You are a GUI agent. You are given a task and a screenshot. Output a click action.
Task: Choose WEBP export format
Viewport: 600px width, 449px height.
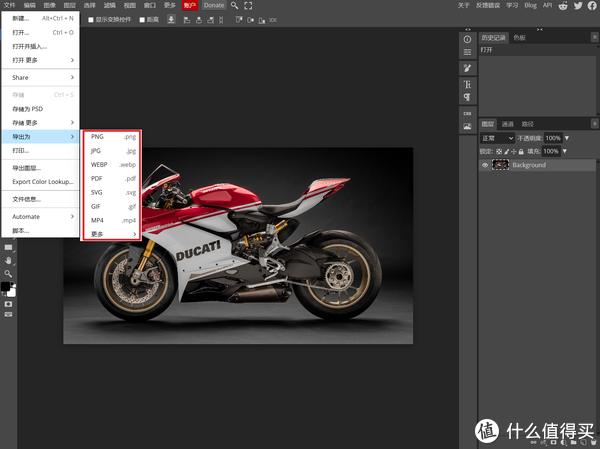[x=111, y=165]
